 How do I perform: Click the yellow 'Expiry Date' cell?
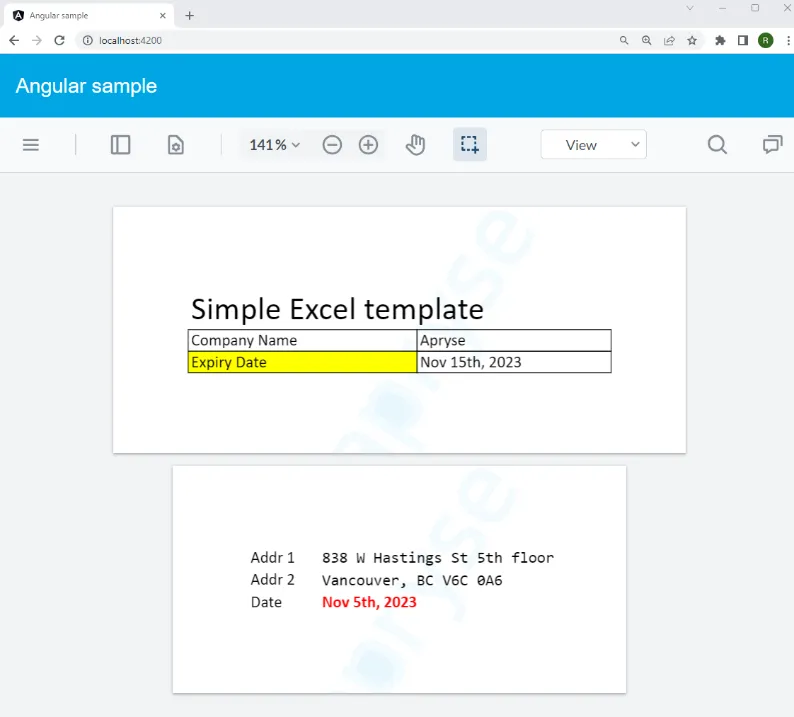point(302,362)
